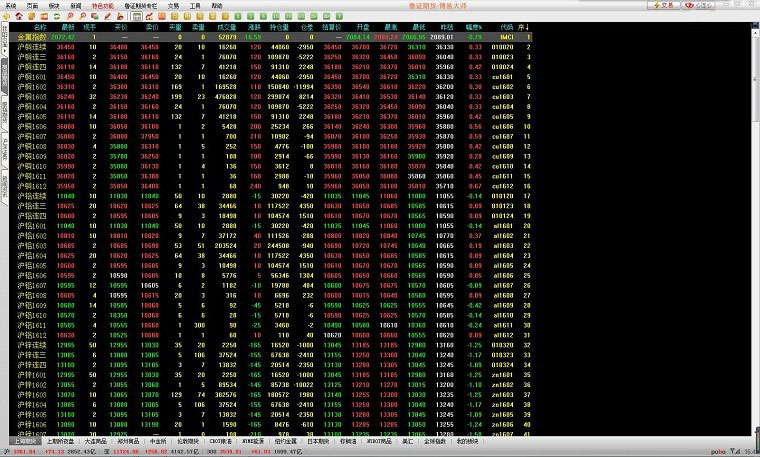
Task: Open the 帮助 menu
Action: [x=217, y=6]
